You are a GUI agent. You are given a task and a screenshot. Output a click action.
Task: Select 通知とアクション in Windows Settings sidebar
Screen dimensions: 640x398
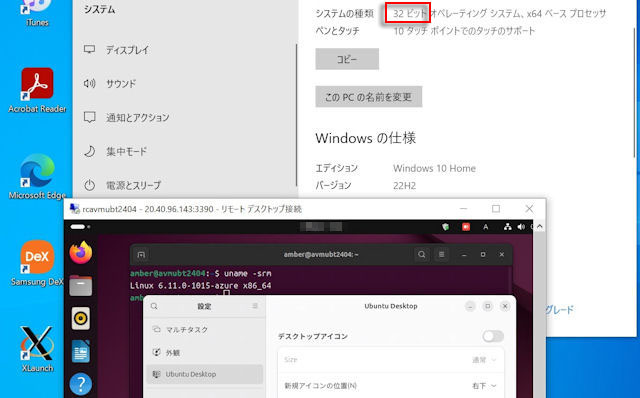pos(184,118)
